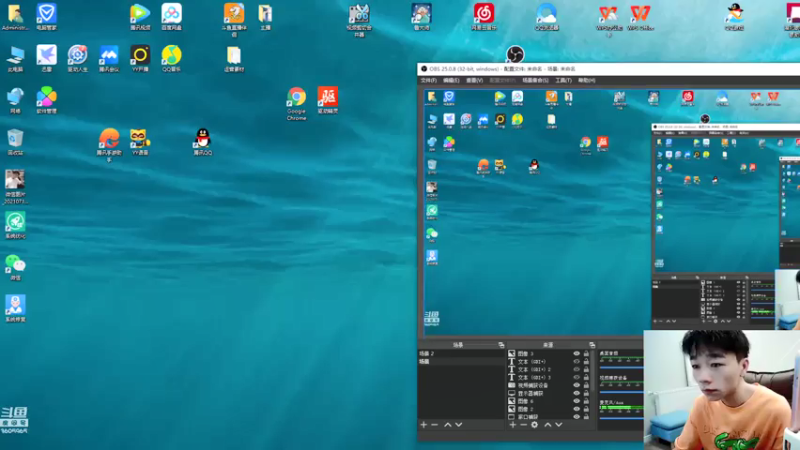This screenshot has width=800, height=450.
Task: Adjust the desktop audio volume slider
Action: tap(621, 367)
